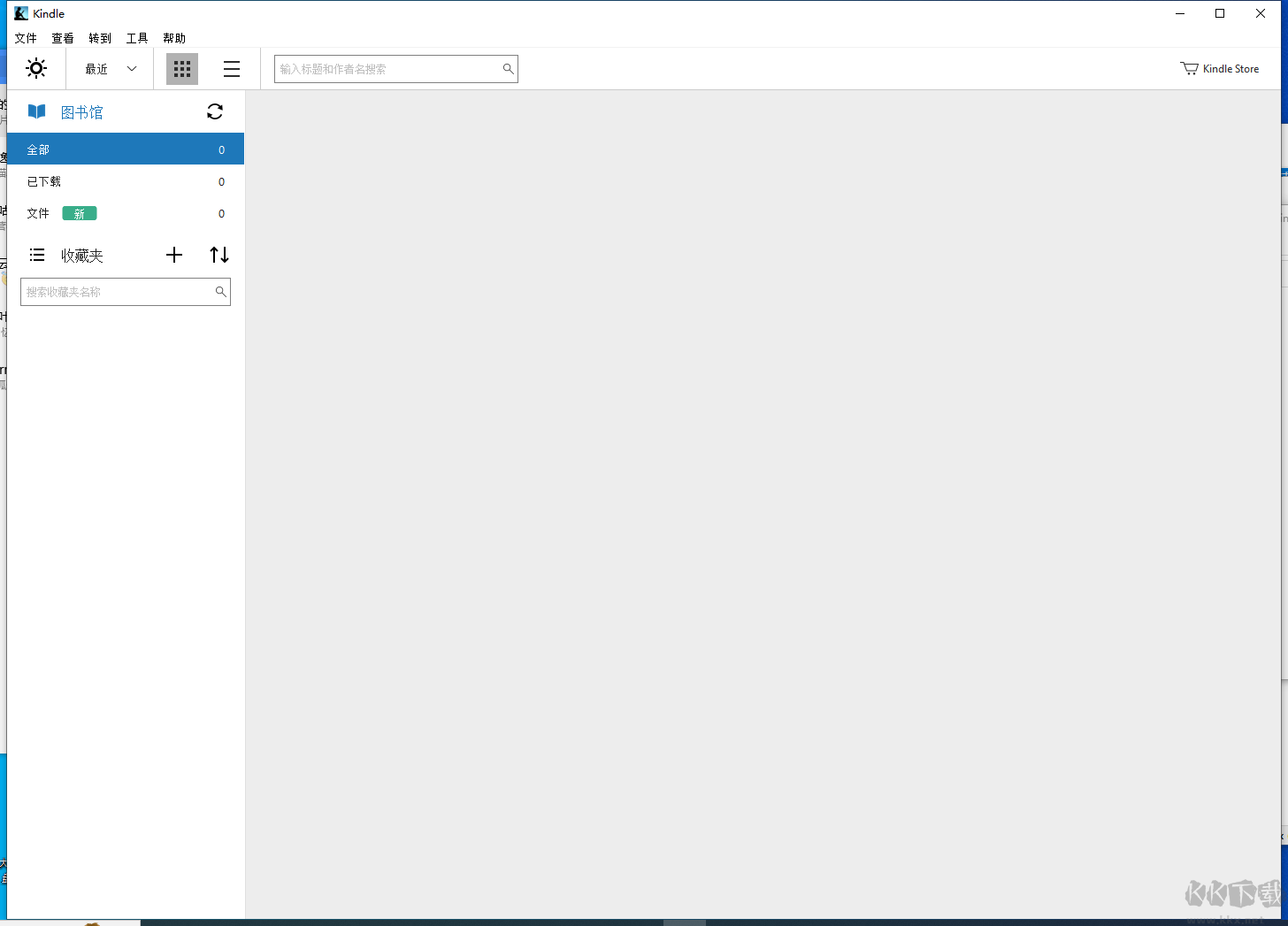Click the 收藏夹 heading
Screen dimensions: 1288x926
pos(82,256)
